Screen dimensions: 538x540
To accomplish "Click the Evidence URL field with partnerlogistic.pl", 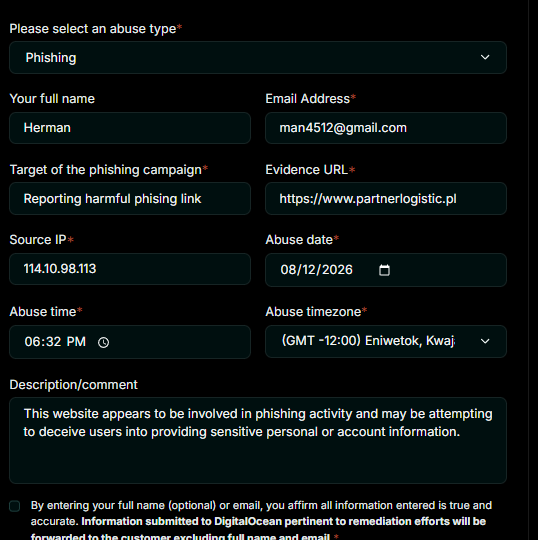I will pos(386,199).
